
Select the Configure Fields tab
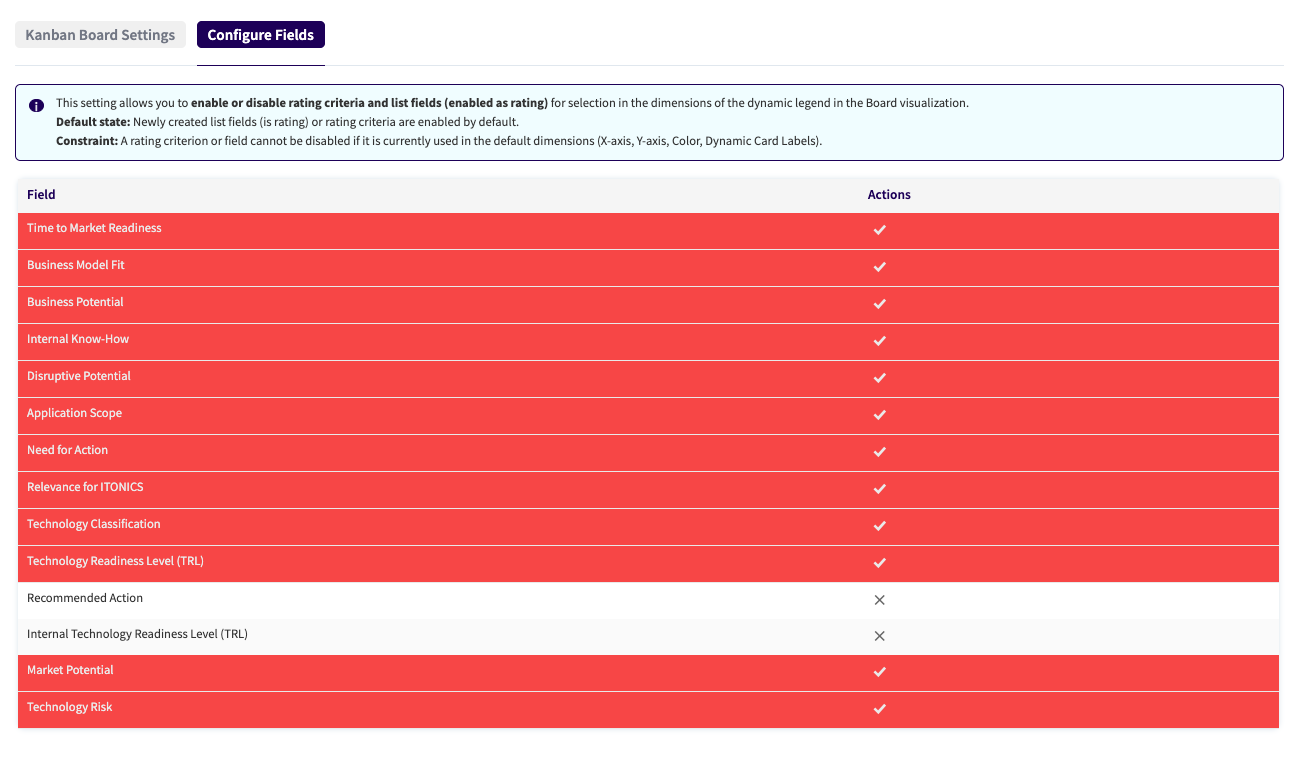(x=260, y=35)
